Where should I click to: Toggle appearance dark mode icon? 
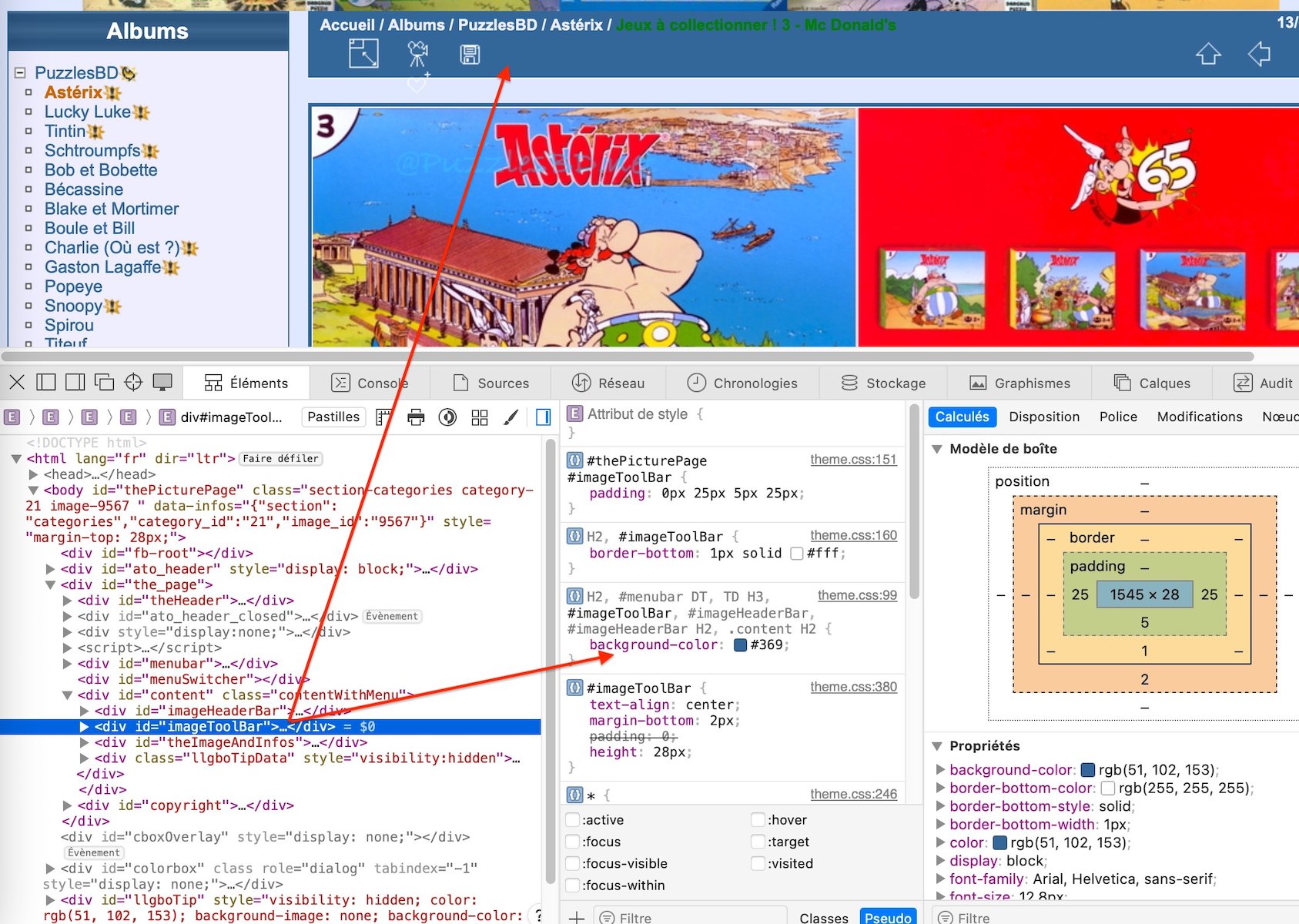pos(447,417)
